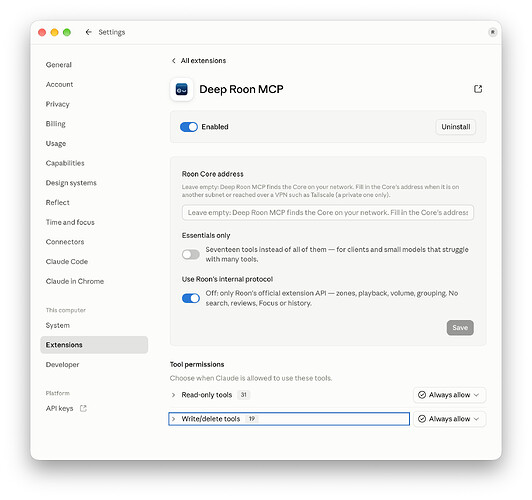Open the API keys link
Image resolution: width=532 pixels, height=500 pixels.
[59, 408]
